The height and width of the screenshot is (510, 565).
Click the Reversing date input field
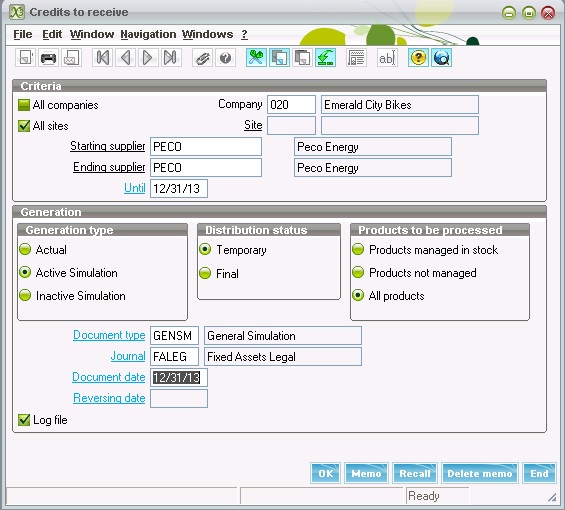pos(179,398)
